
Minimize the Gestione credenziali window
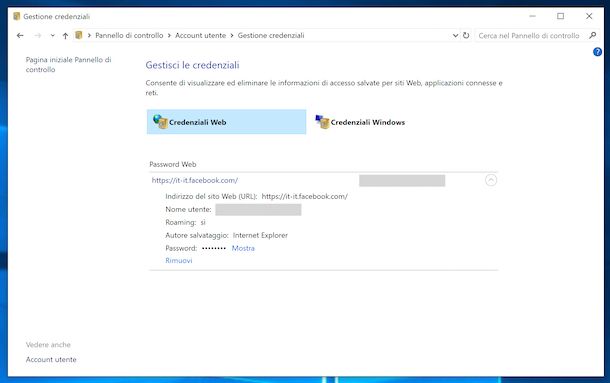click(x=533, y=16)
